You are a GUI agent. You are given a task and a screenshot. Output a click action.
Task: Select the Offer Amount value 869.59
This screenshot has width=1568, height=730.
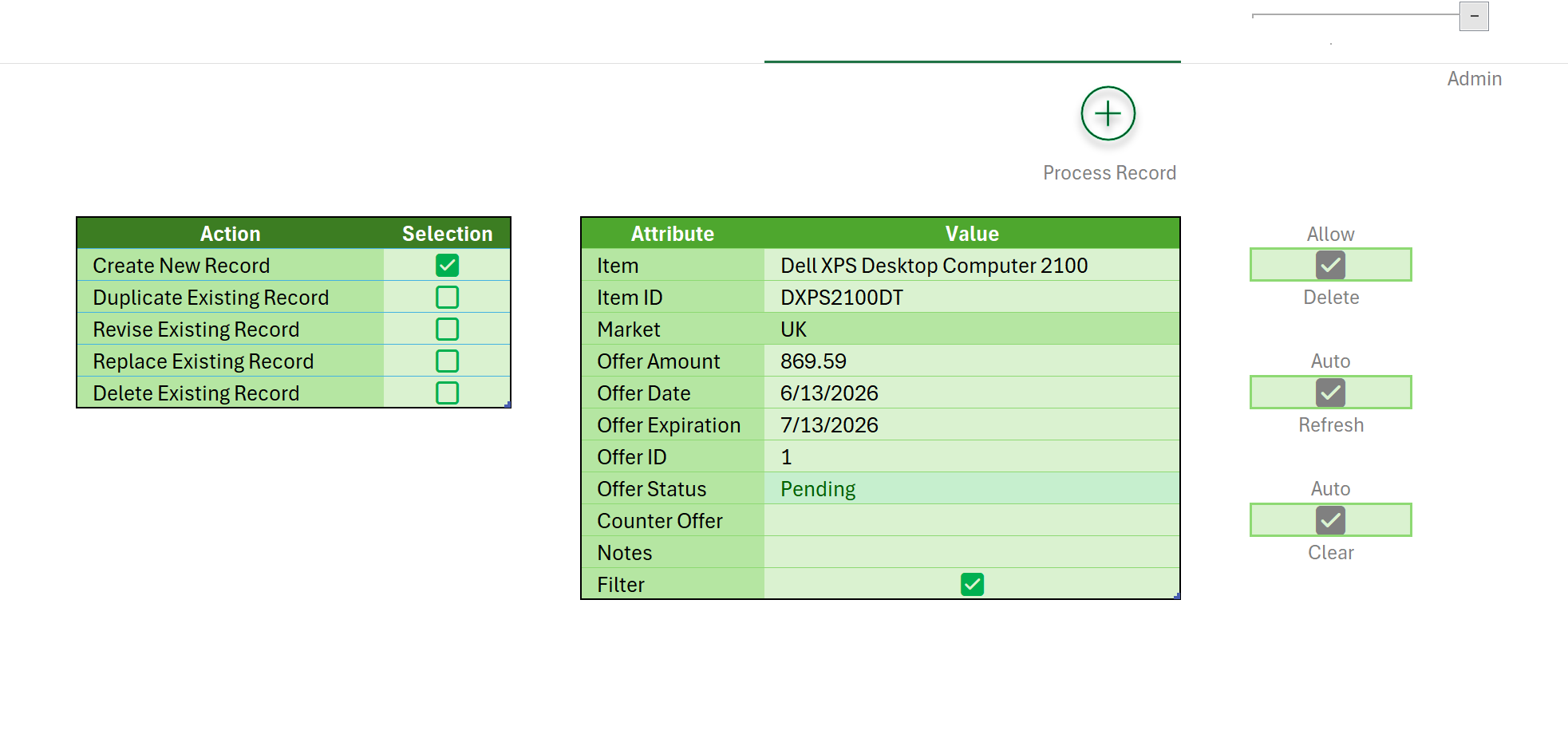(813, 361)
